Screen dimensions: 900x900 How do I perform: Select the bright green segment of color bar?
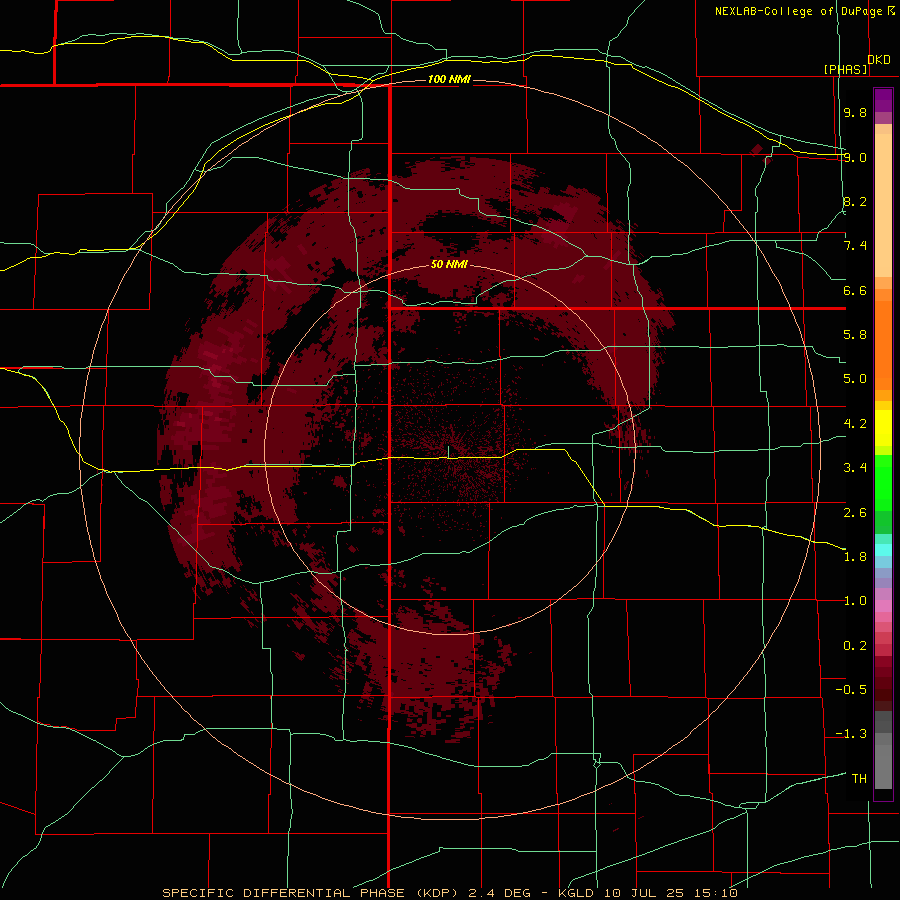point(883,483)
